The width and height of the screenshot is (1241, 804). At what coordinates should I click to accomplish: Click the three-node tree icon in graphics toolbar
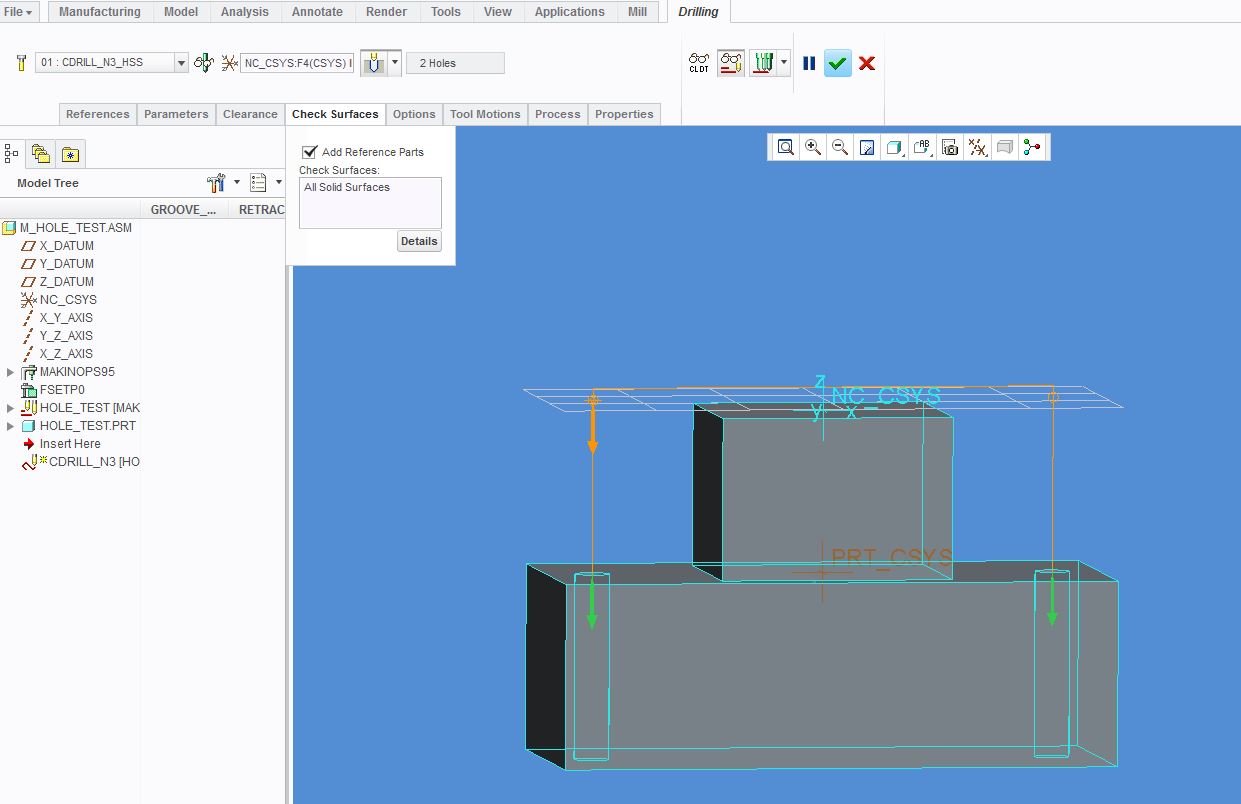click(1032, 147)
